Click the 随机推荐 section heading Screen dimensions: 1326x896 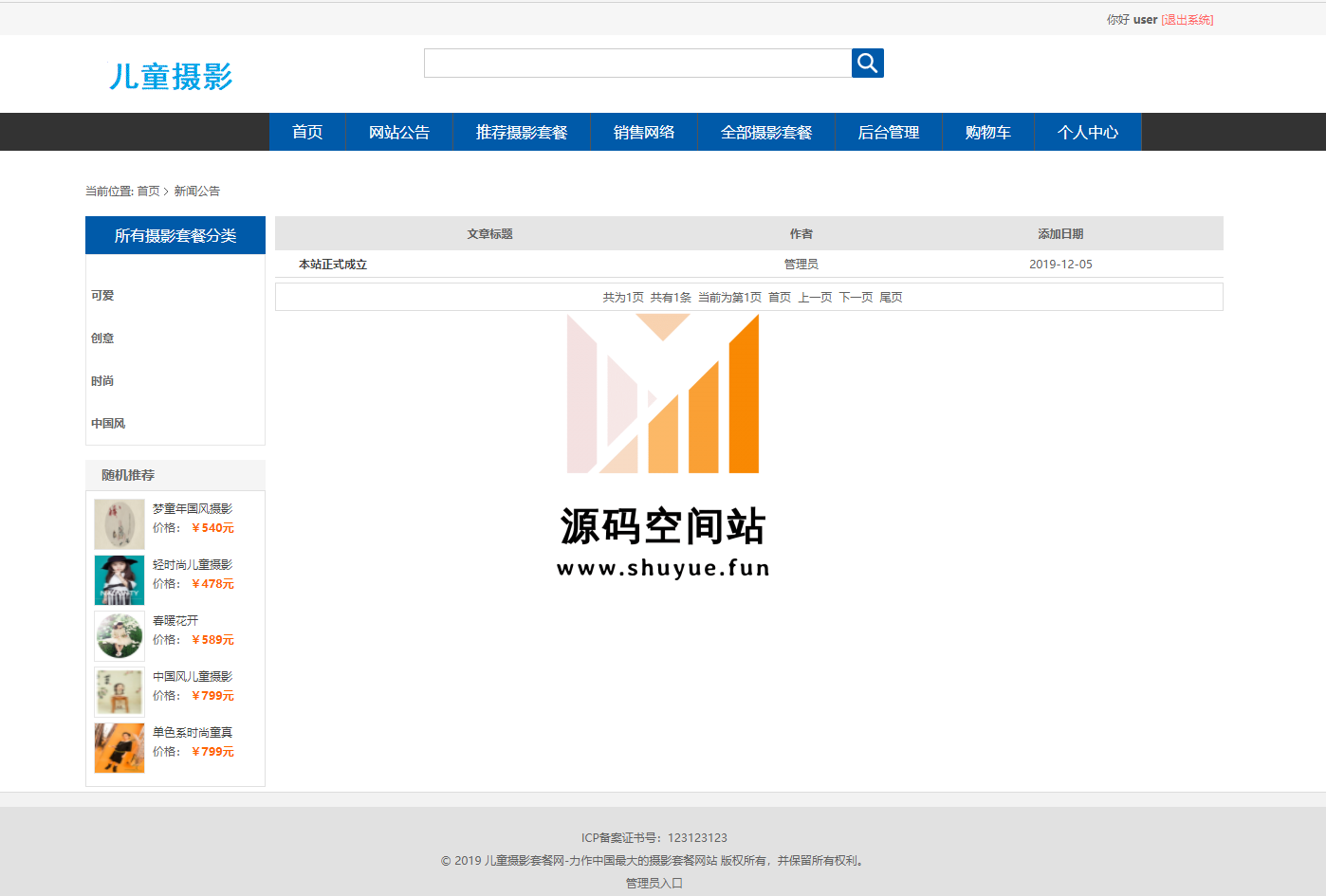pyautogui.click(x=128, y=475)
